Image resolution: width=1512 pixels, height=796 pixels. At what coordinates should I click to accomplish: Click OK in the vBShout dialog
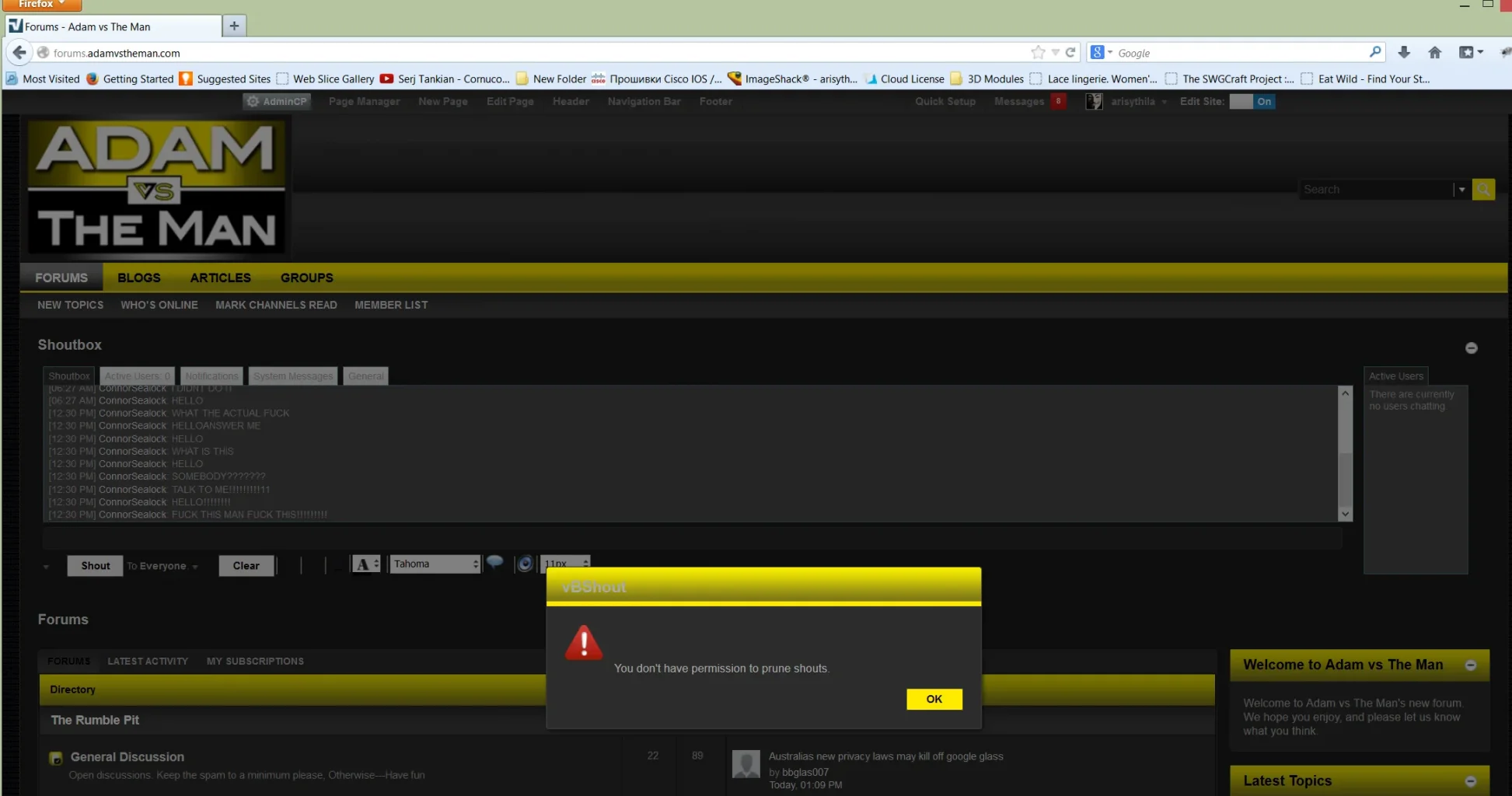(934, 699)
